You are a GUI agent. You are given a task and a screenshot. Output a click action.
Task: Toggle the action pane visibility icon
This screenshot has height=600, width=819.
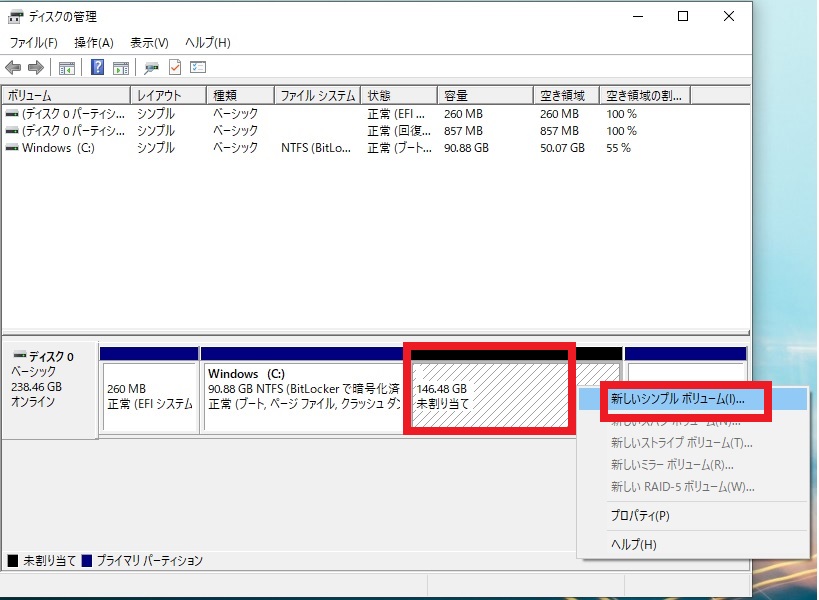pyautogui.click(x=120, y=67)
